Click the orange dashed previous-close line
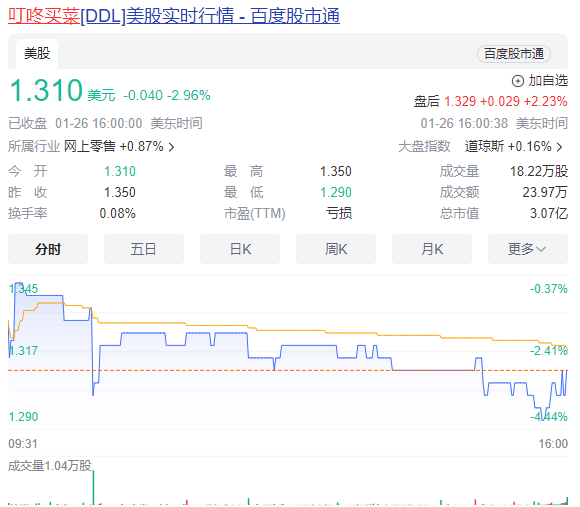 point(288,370)
